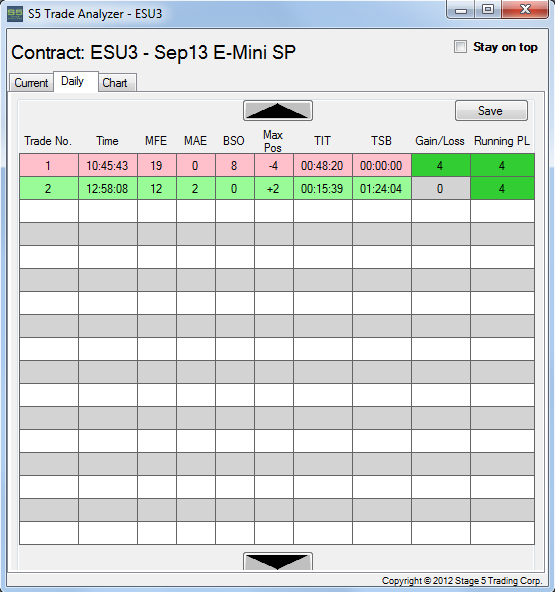555x592 pixels.
Task: Click TIT value 00:15:39
Action: 323,188
